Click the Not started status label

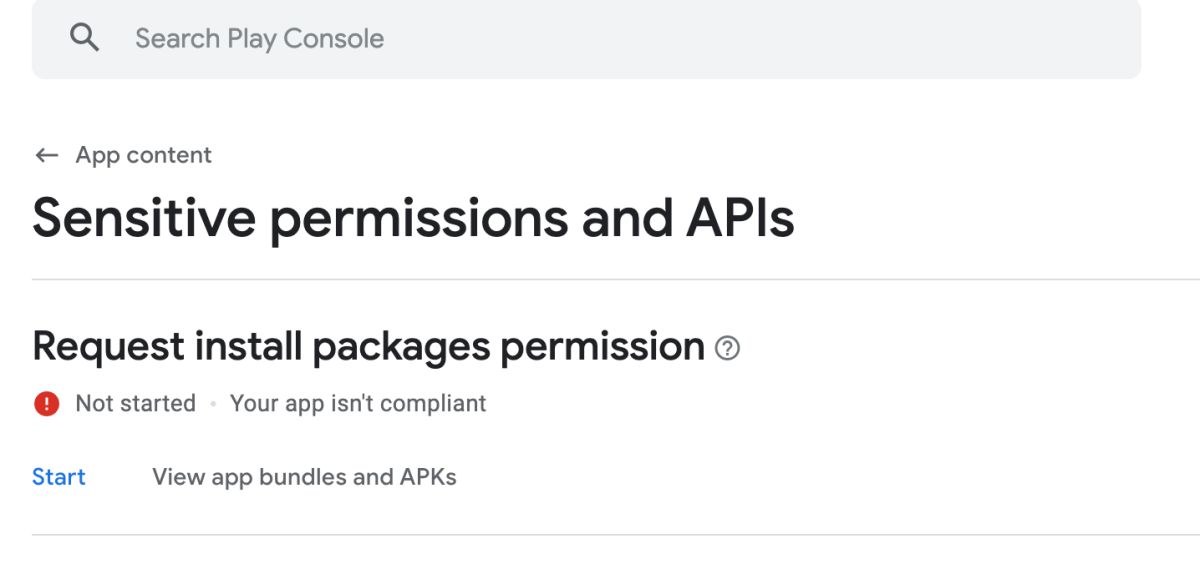coord(135,403)
